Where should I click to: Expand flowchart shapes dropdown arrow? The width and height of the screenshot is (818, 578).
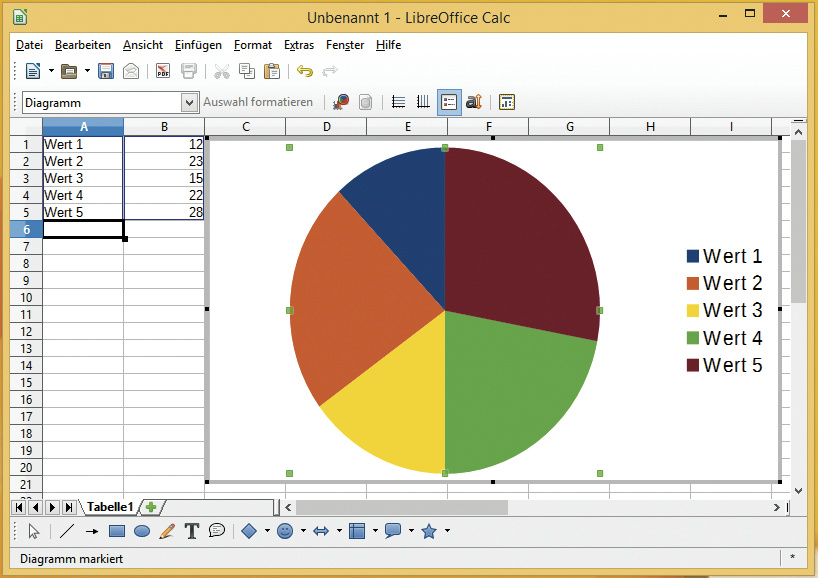(375, 531)
